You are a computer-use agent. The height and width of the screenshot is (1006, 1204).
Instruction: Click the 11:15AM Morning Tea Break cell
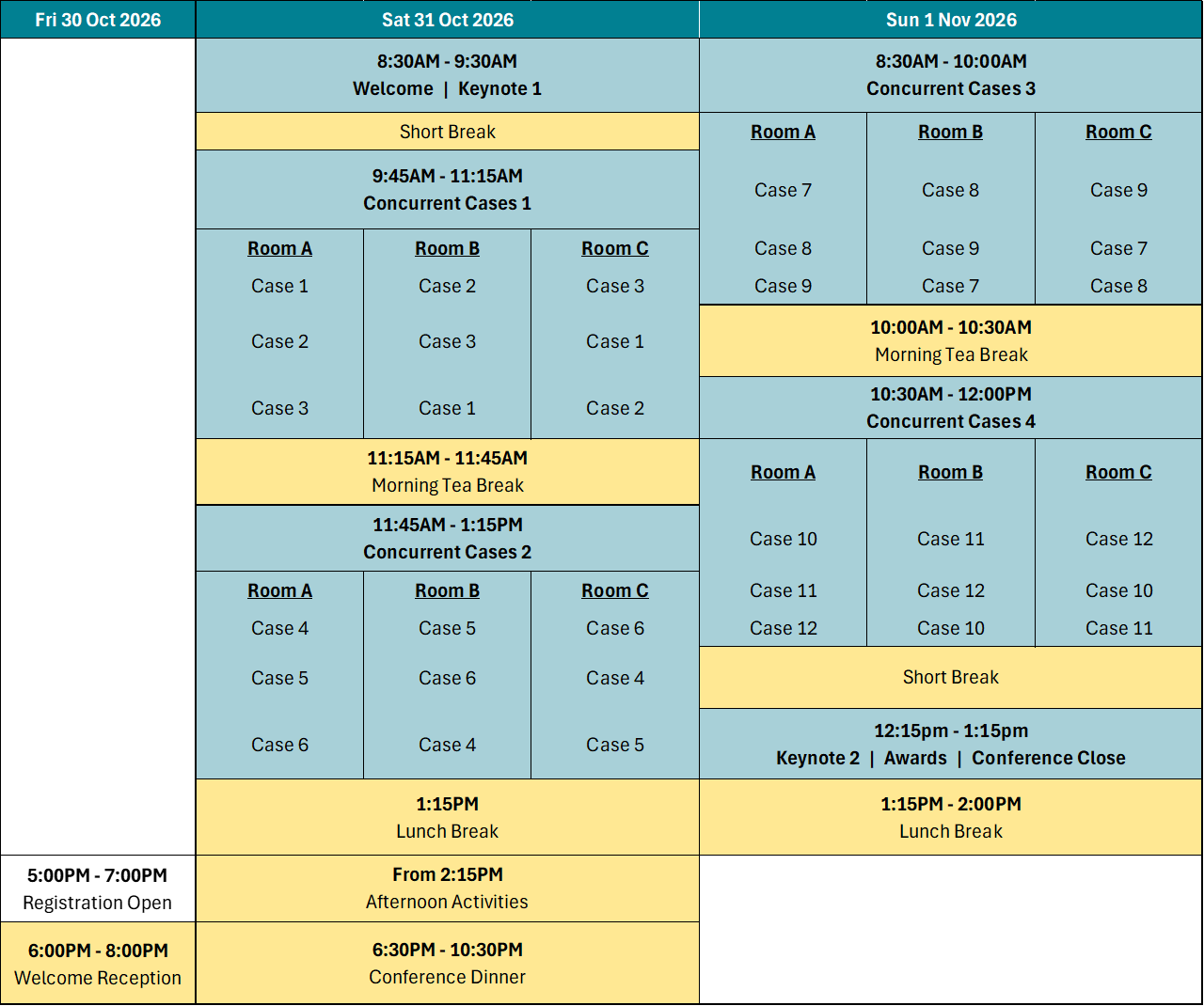pyautogui.click(x=448, y=472)
